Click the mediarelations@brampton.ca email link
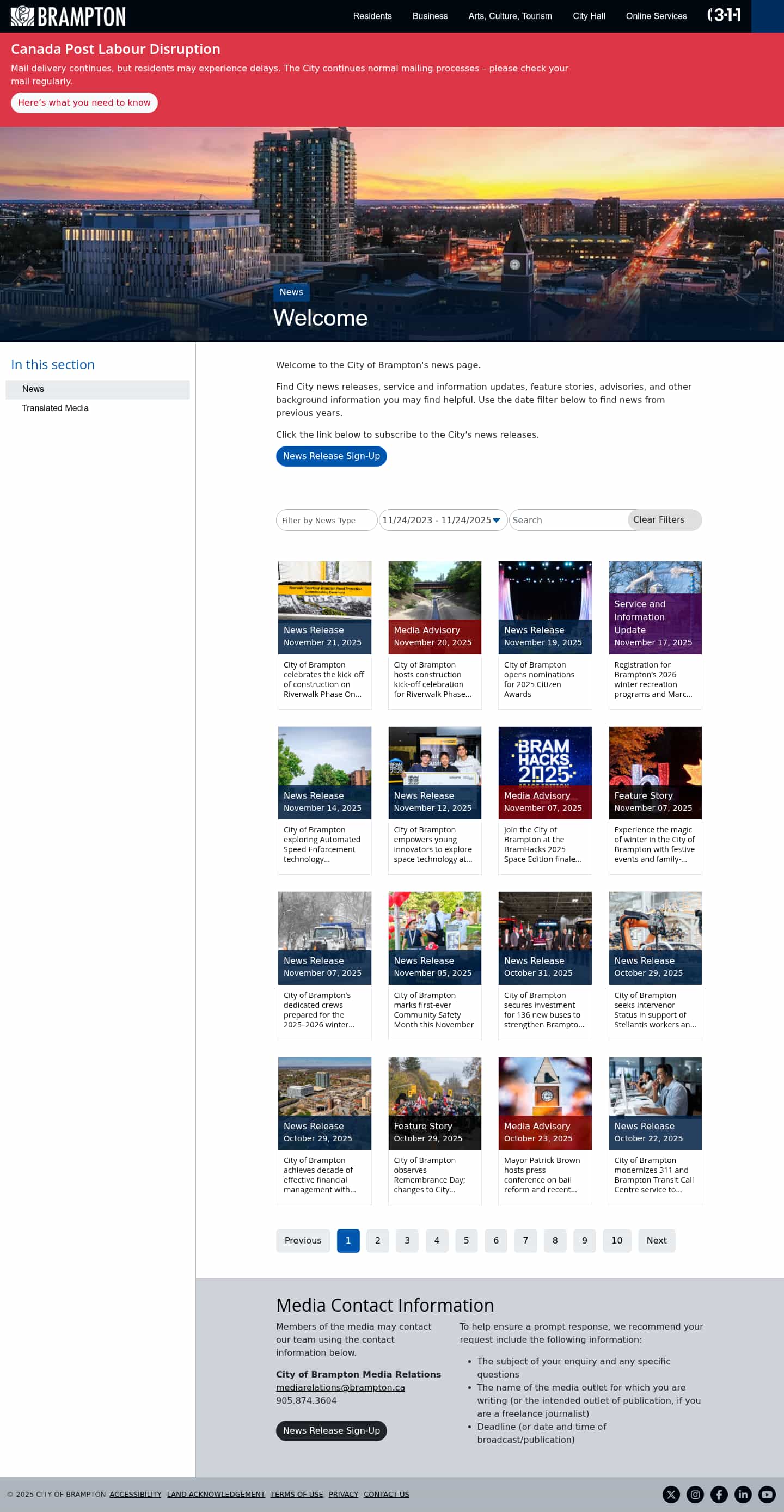This screenshot has width=784, height=1512. (340, 1387)
